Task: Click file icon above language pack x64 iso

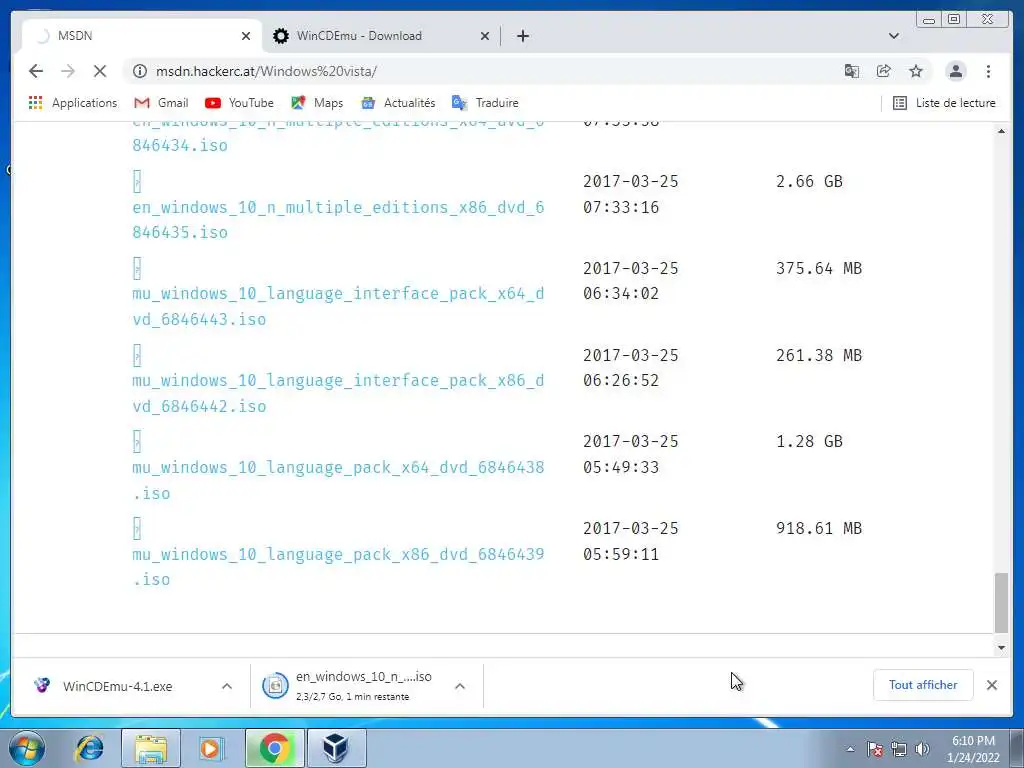Action: [136, 441]
